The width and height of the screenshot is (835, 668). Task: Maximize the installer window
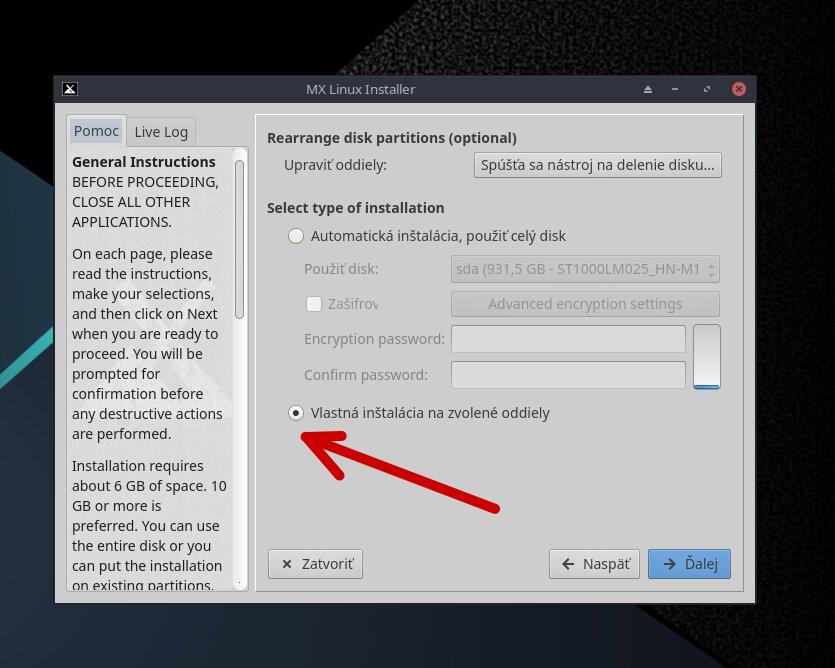[707, 89]
